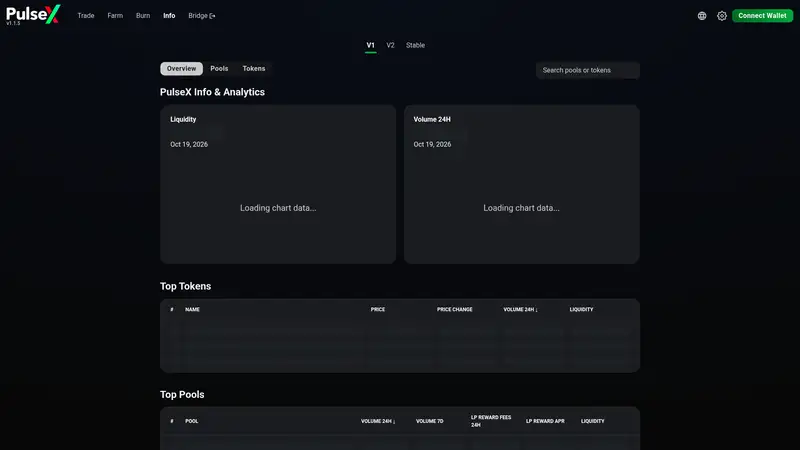Image resolution: width=800 pixels, height=450 pixels.
Task: Open the Bridge external link
Action: [202, 16]
